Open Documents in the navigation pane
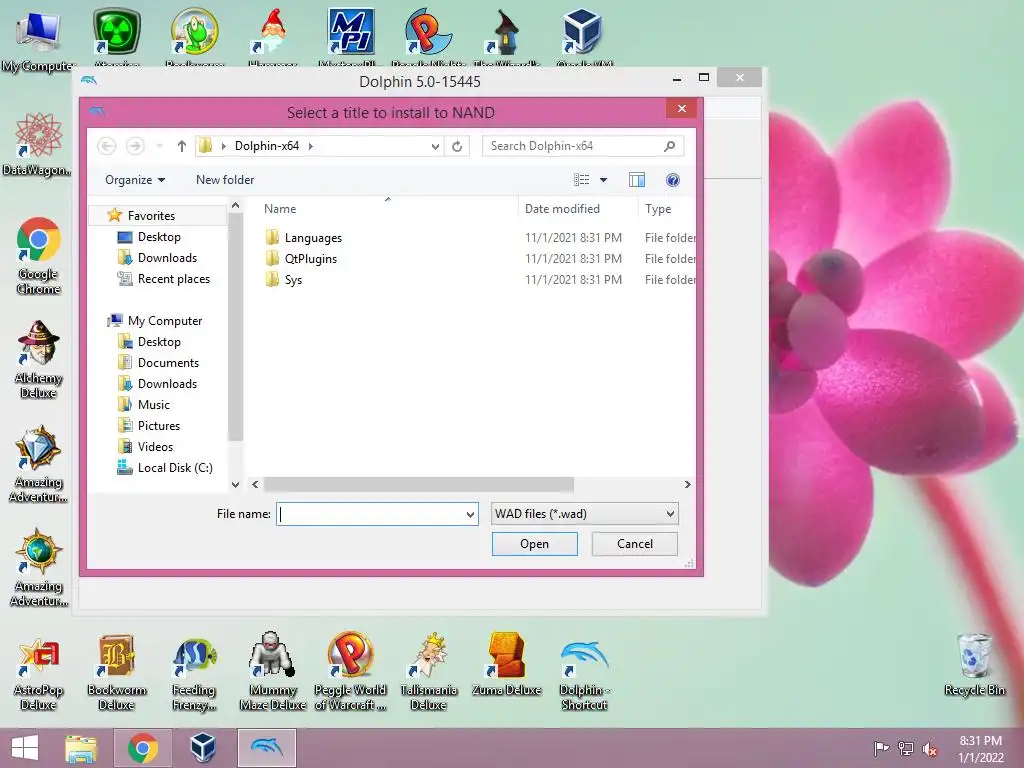1024x768 pixels. point(168,362)
